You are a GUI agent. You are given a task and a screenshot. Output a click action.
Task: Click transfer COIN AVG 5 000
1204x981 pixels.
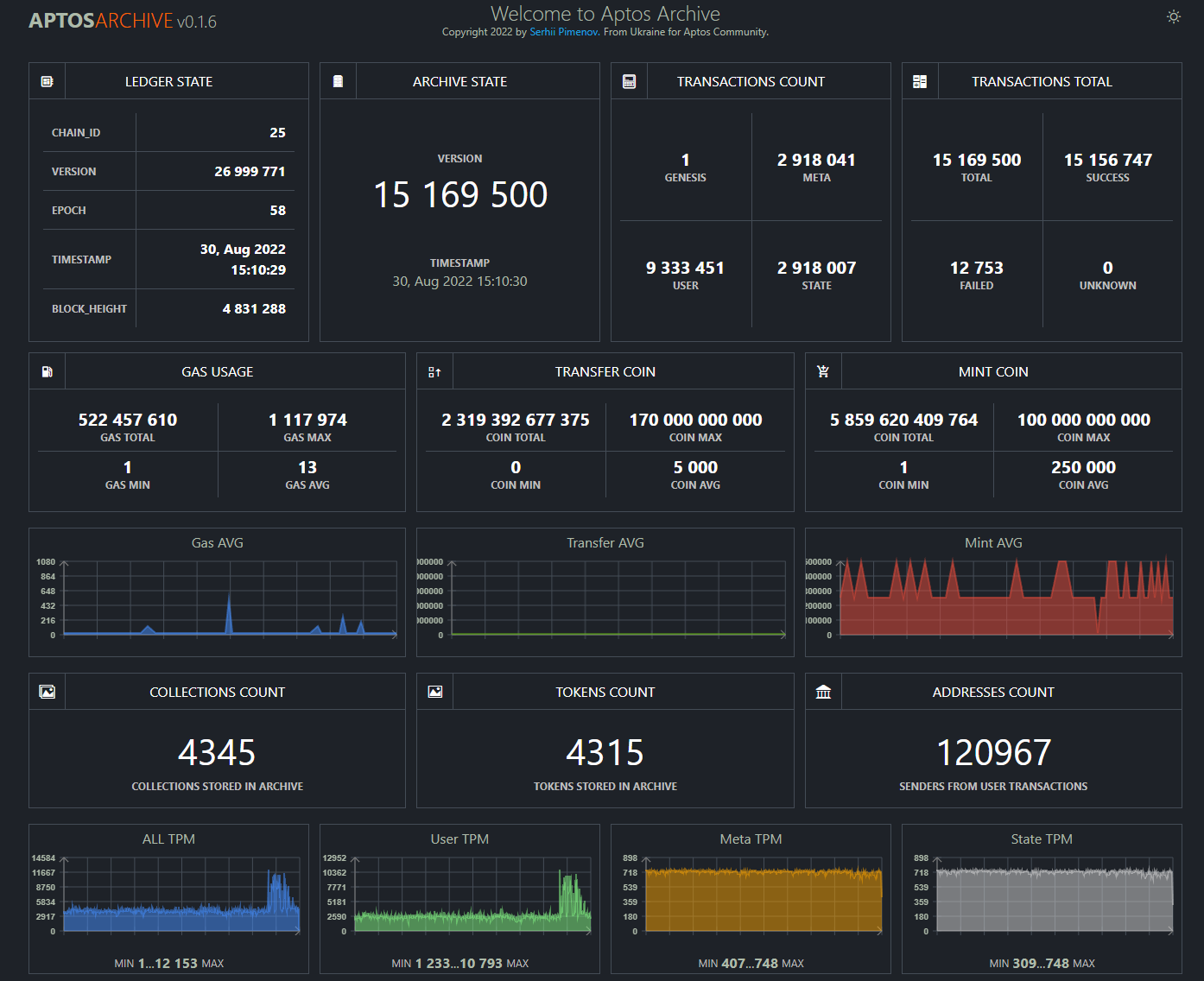pyautogui.click(x=695, y=467)
